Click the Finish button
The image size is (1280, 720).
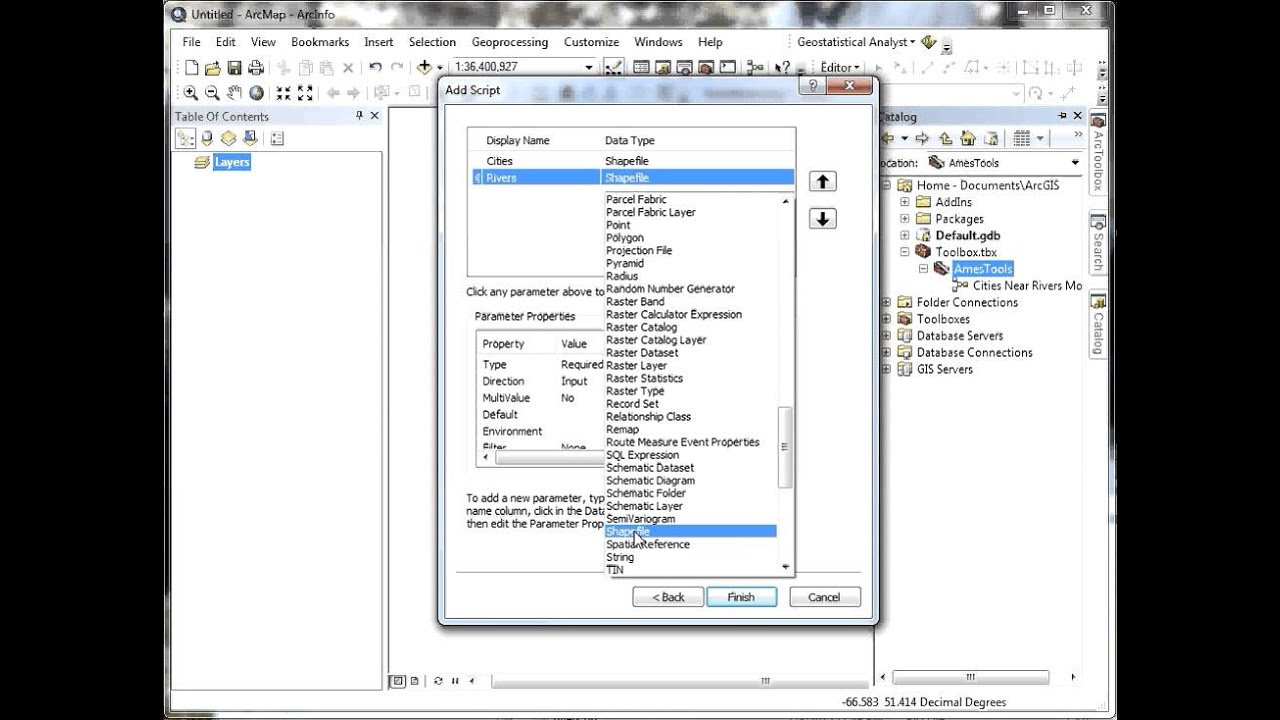point(741,597)
